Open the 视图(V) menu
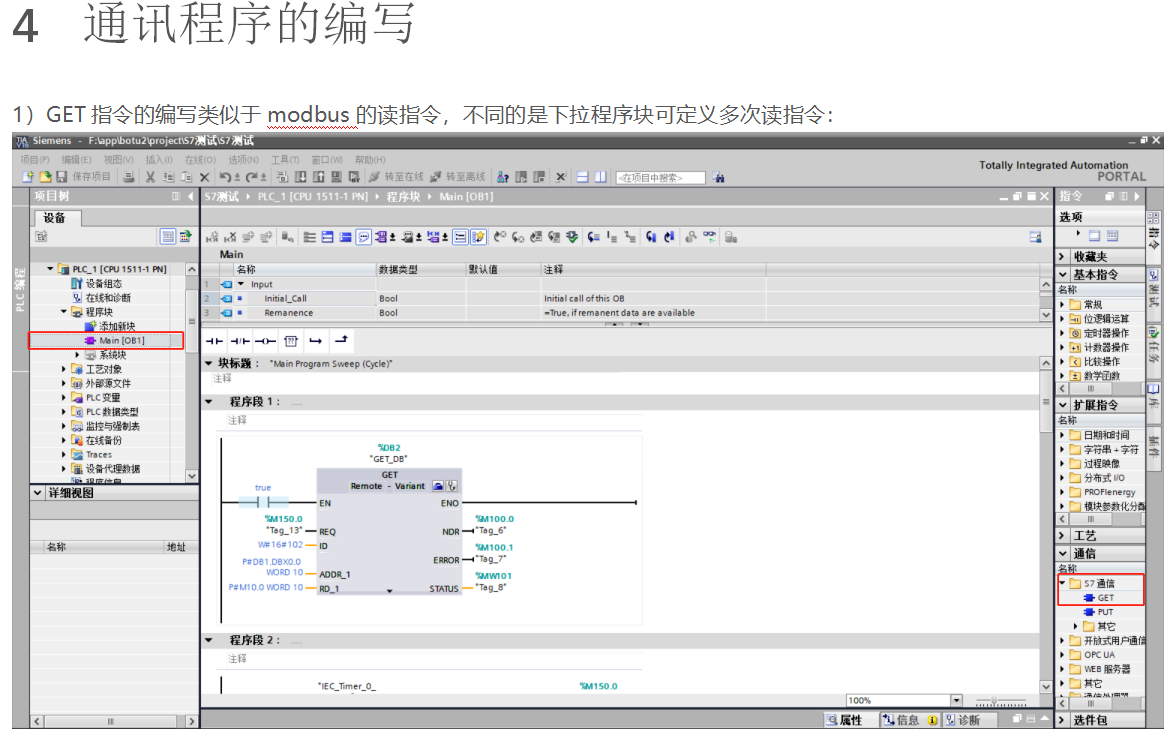Image resolution: width=1174 pixels, height=736 pixels. (x=118, y=159)
